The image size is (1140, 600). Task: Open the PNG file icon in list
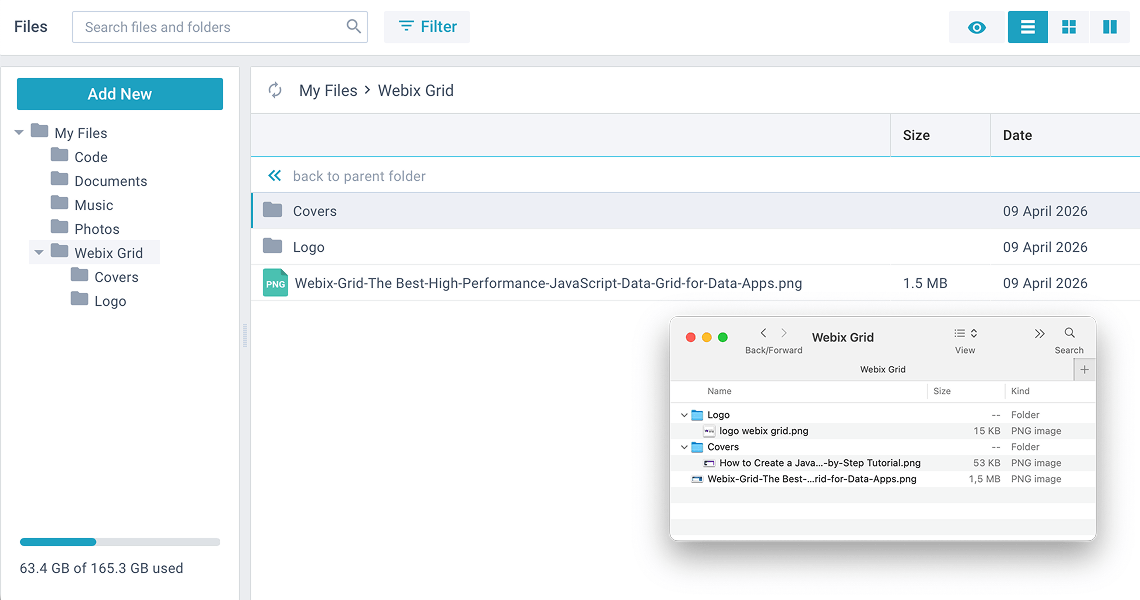point(275,283)
